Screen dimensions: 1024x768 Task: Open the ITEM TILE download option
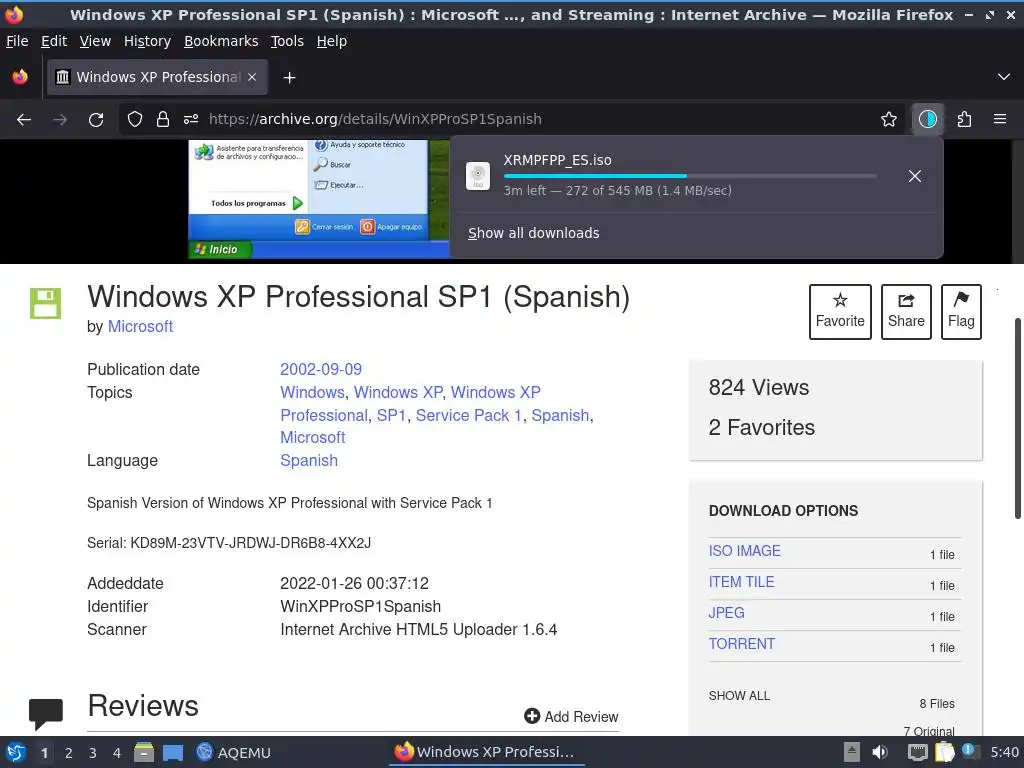[x=741, y=582]
